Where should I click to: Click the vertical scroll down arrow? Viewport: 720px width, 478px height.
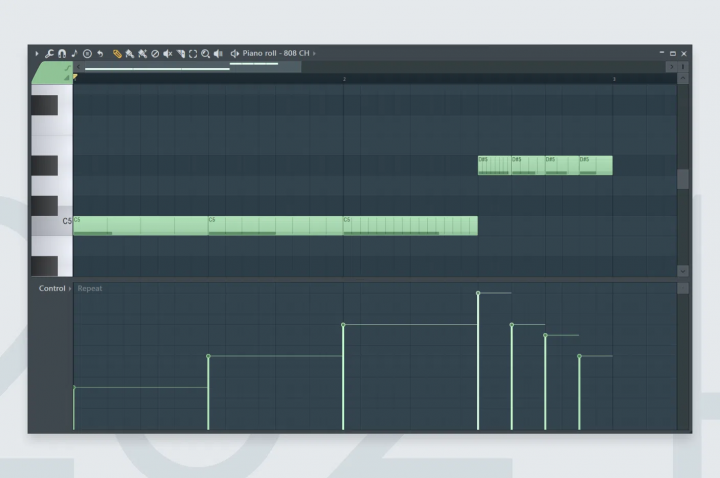(683, 271)
